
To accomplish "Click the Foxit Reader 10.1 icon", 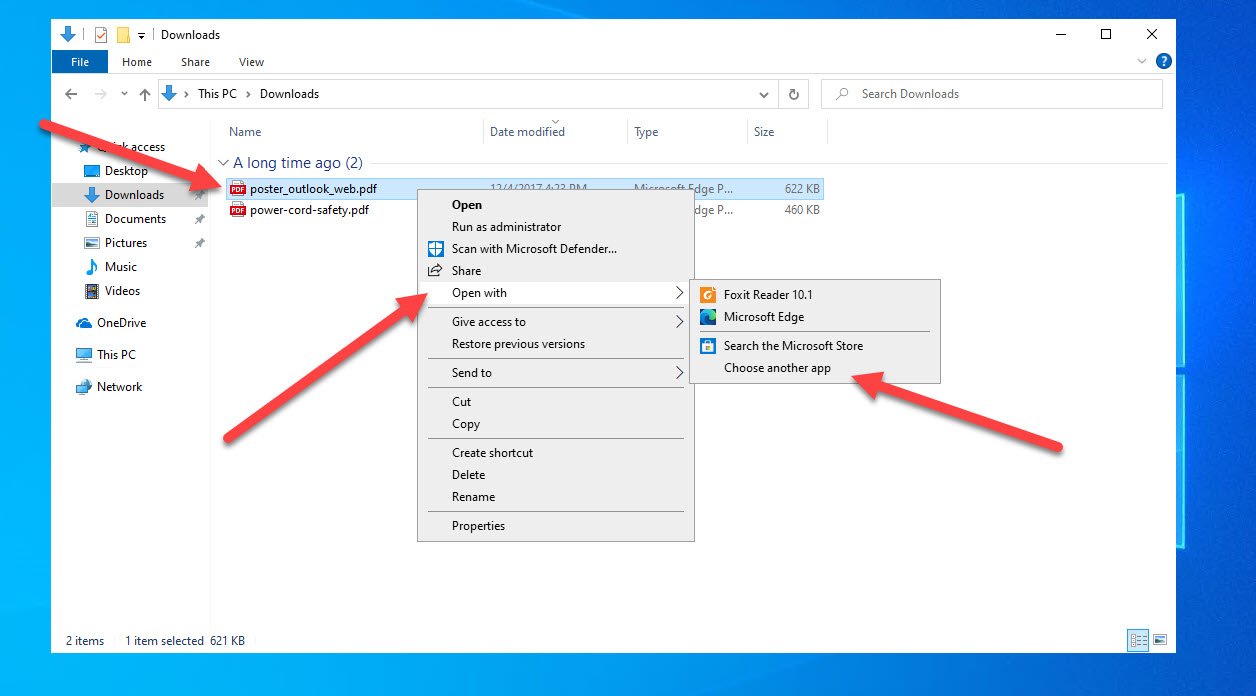I will pyautogui.click(x=708, y=295).
